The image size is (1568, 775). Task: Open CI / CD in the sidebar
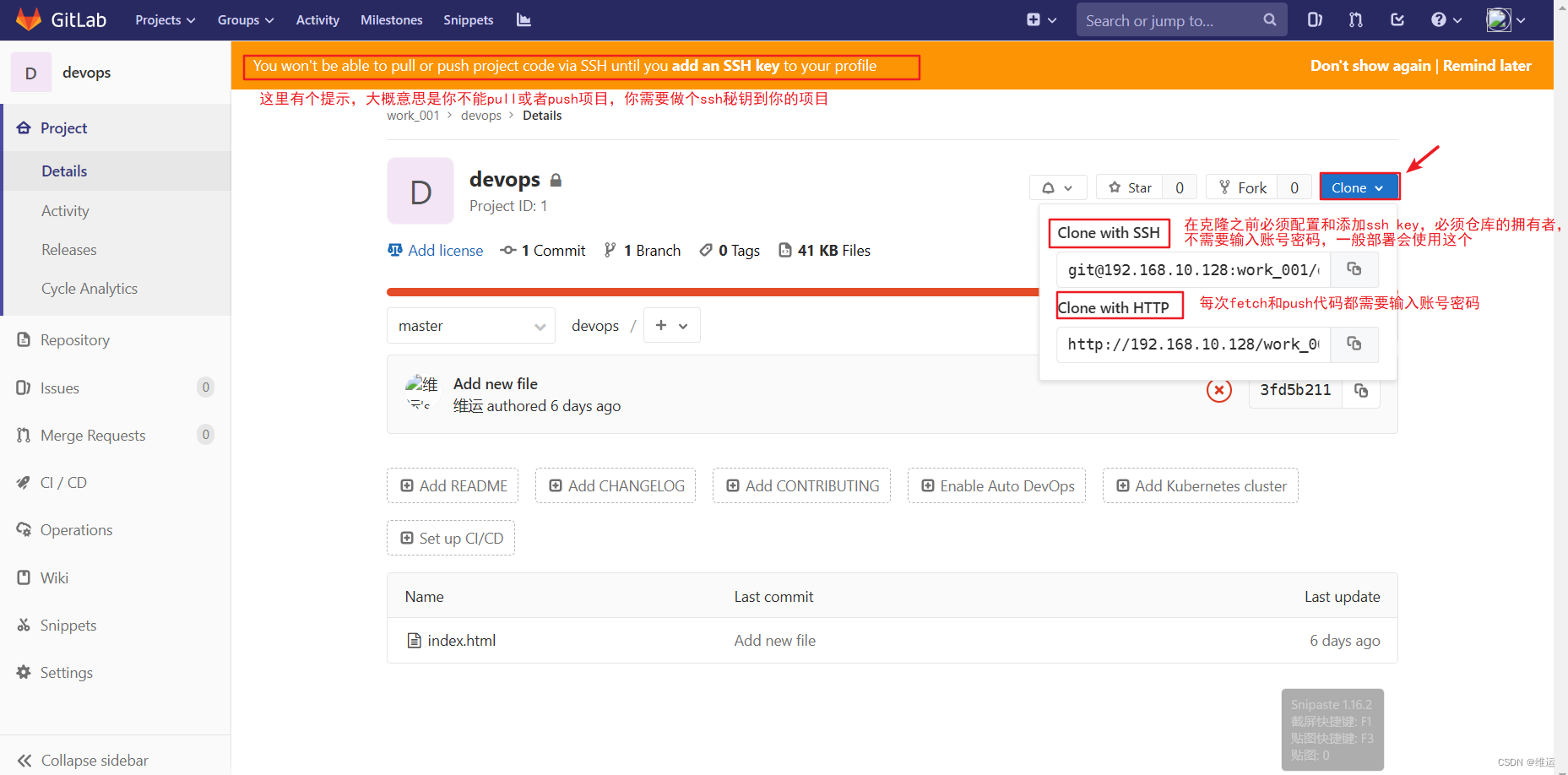[63, 482]
